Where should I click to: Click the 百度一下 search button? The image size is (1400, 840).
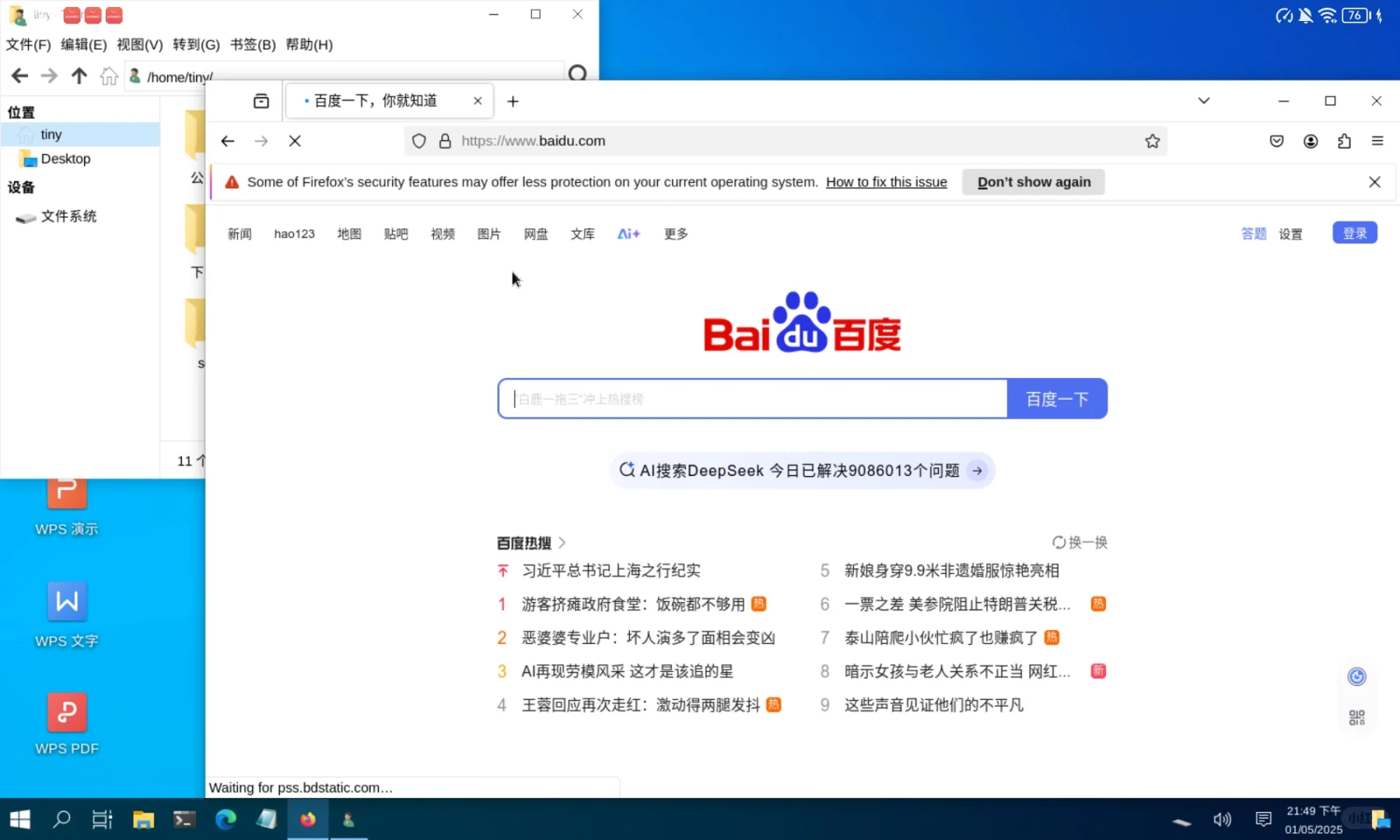coord(1057,398)
